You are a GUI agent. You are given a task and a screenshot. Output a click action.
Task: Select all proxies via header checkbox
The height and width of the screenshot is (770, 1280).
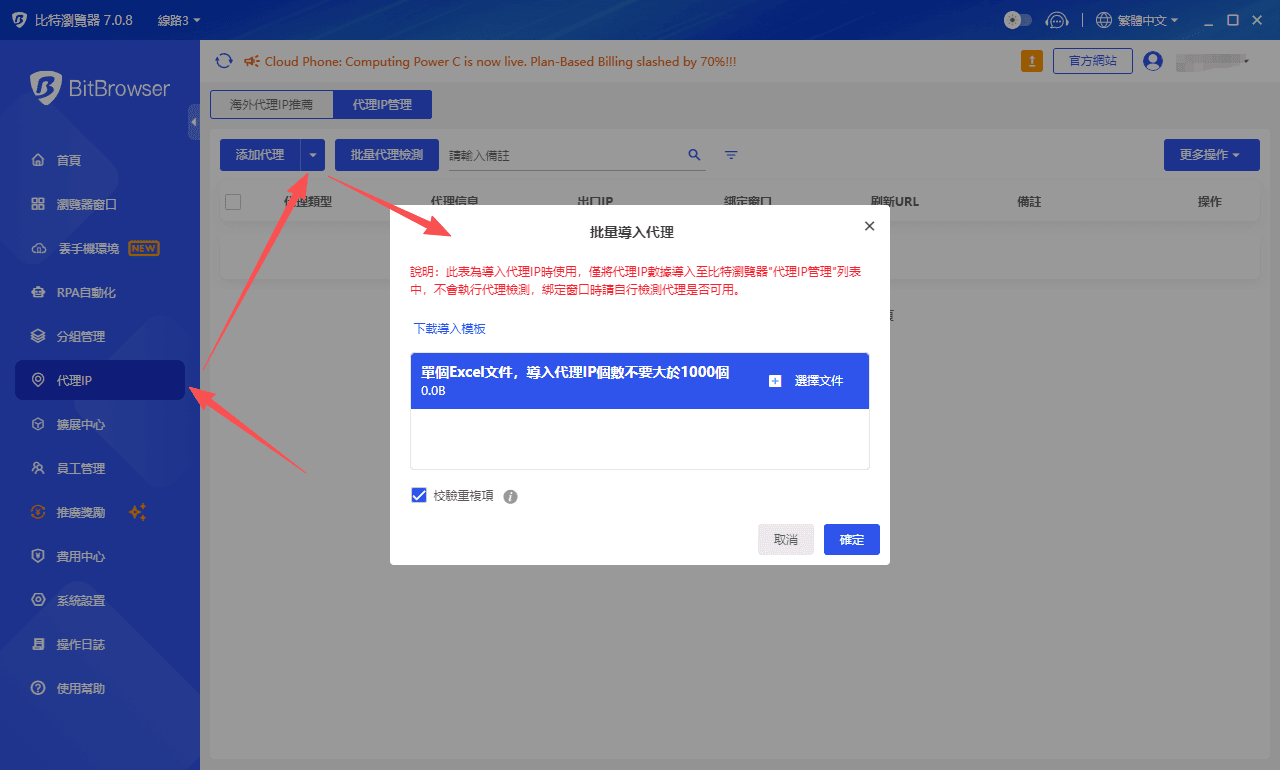pyautogui.click(x=233, y=201)
